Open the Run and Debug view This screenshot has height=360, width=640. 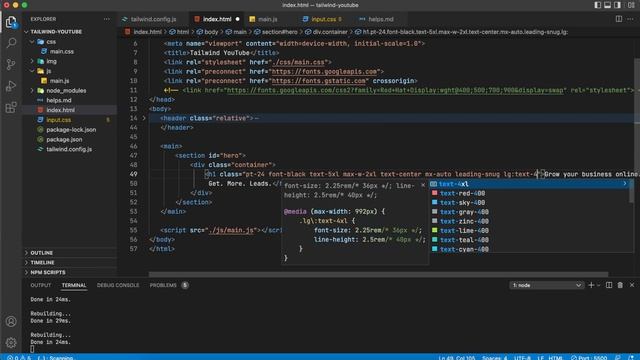click(x=11, y=86)
